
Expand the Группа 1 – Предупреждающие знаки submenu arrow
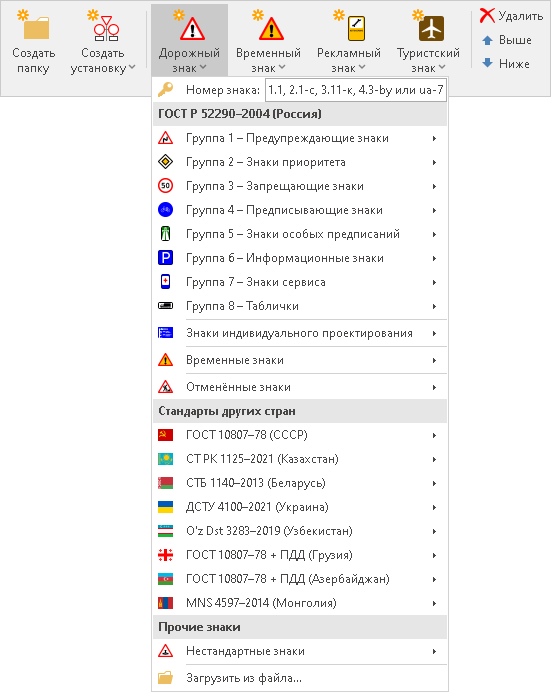coord(435,138)
